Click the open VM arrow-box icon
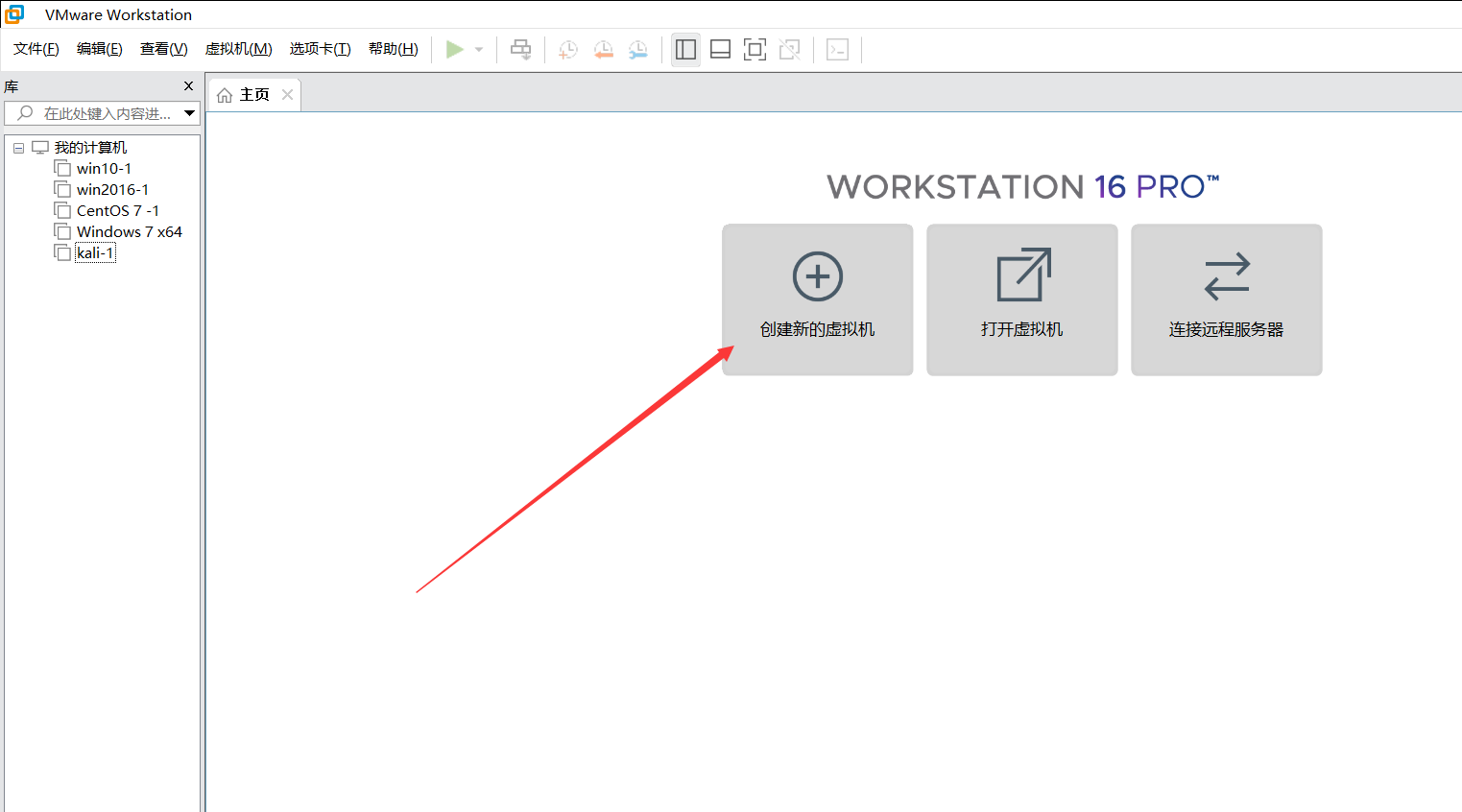Screen dimensions: 1462x812 pos(1023,275)
